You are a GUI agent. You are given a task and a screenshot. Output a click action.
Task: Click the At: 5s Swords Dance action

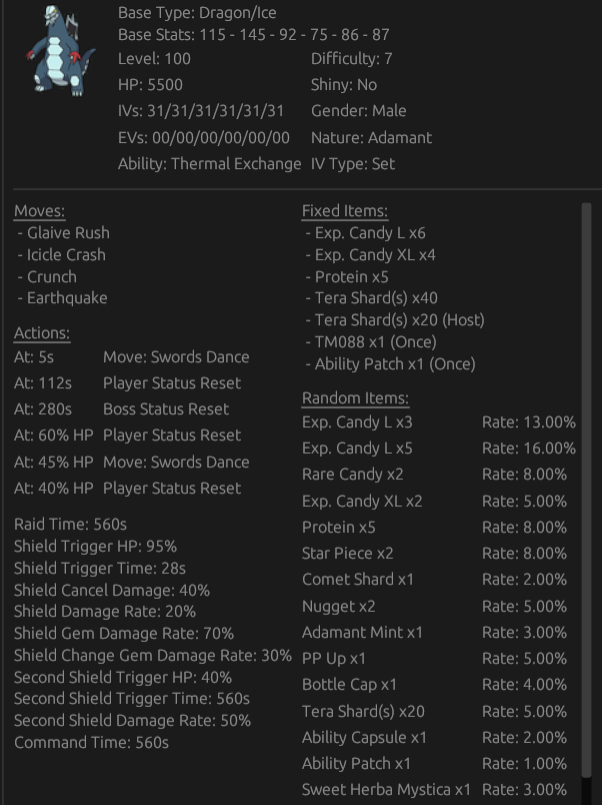click(132, 357)
